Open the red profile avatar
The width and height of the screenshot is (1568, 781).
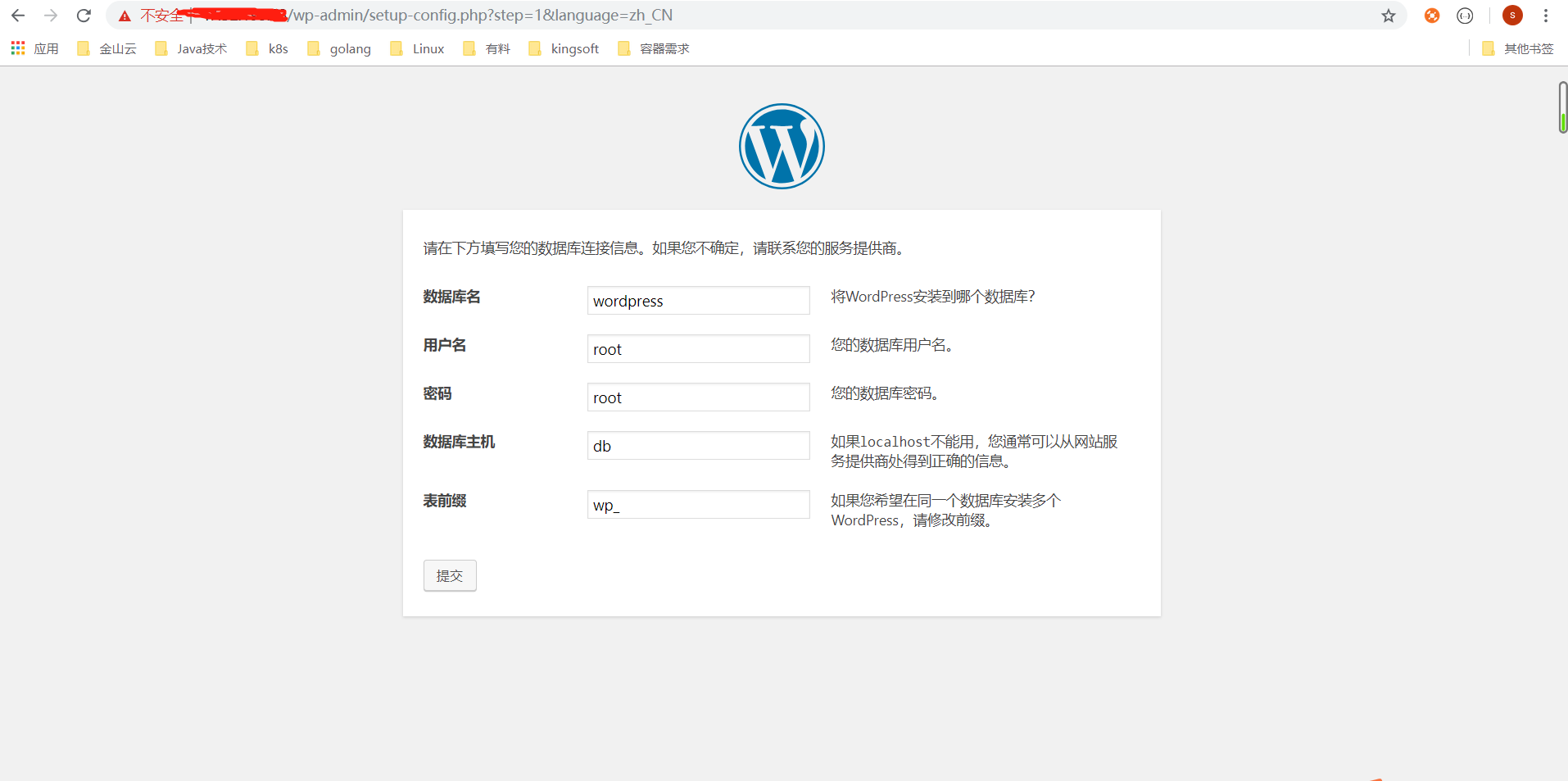tap(1512, 16)
